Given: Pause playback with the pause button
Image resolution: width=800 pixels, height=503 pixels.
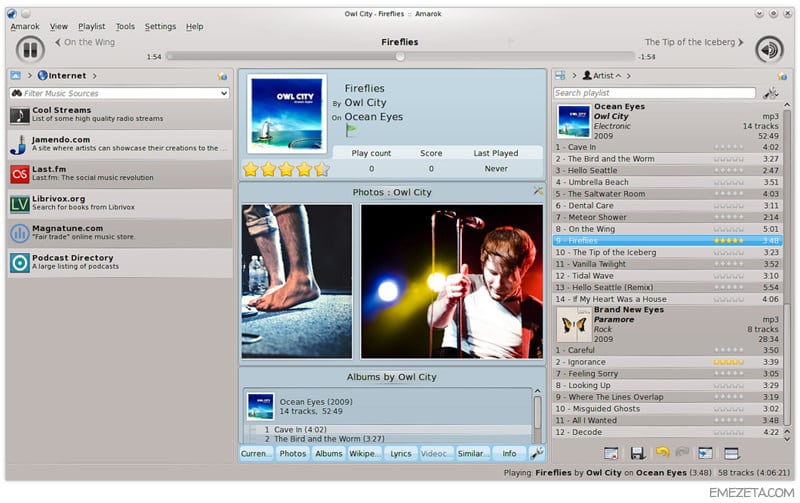Looking at the screenshot, I should click(30, 49).
